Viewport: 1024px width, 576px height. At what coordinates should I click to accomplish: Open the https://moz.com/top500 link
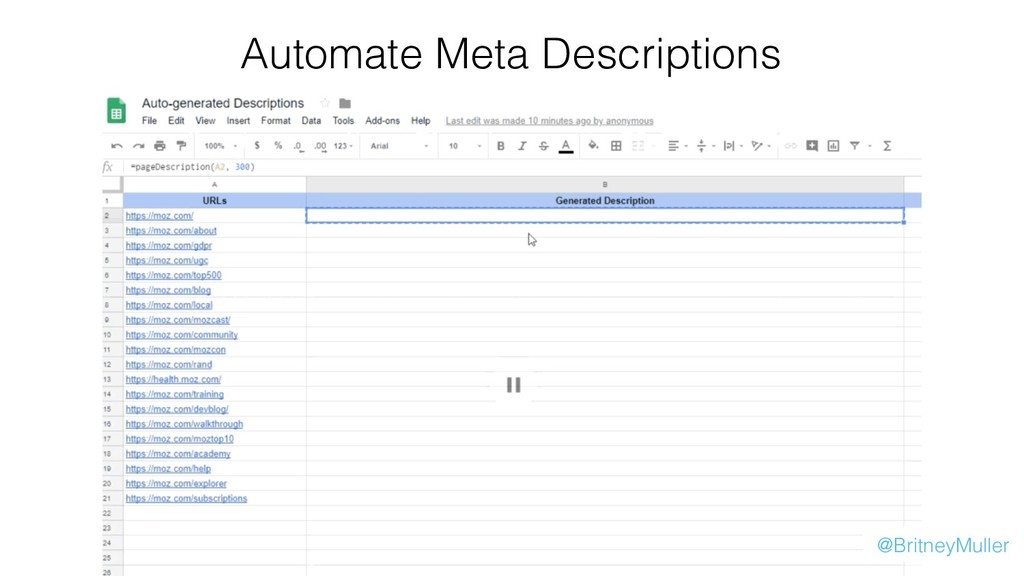click(174, 275)
